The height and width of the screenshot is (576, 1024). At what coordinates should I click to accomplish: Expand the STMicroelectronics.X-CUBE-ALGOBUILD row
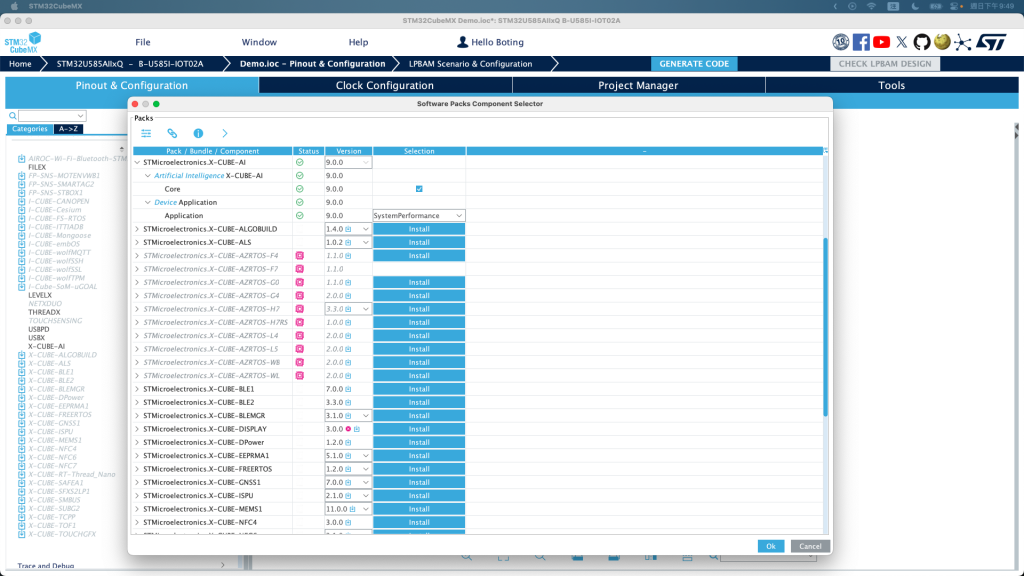click(137, 229)
